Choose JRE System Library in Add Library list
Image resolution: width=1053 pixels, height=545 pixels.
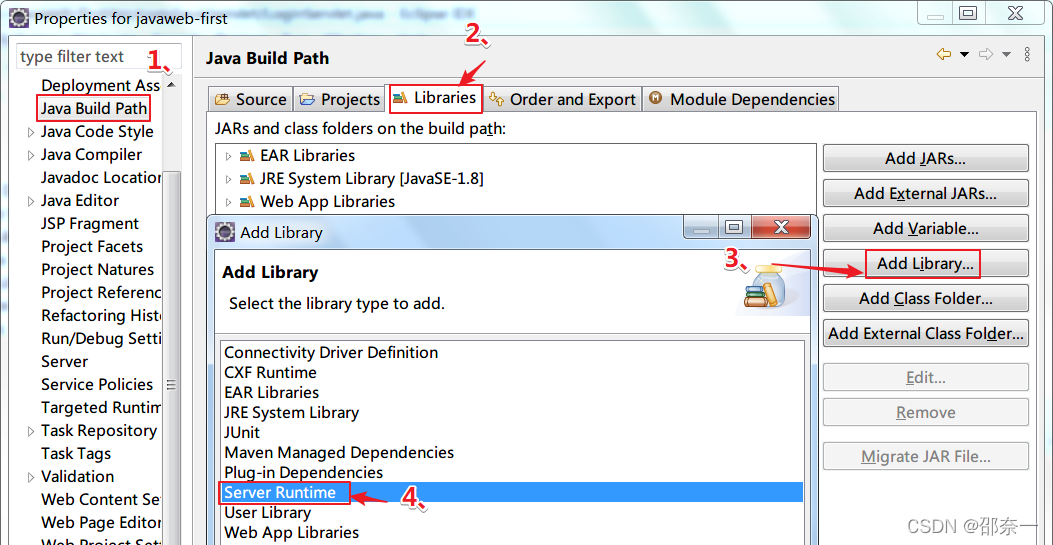click(512, 413)
